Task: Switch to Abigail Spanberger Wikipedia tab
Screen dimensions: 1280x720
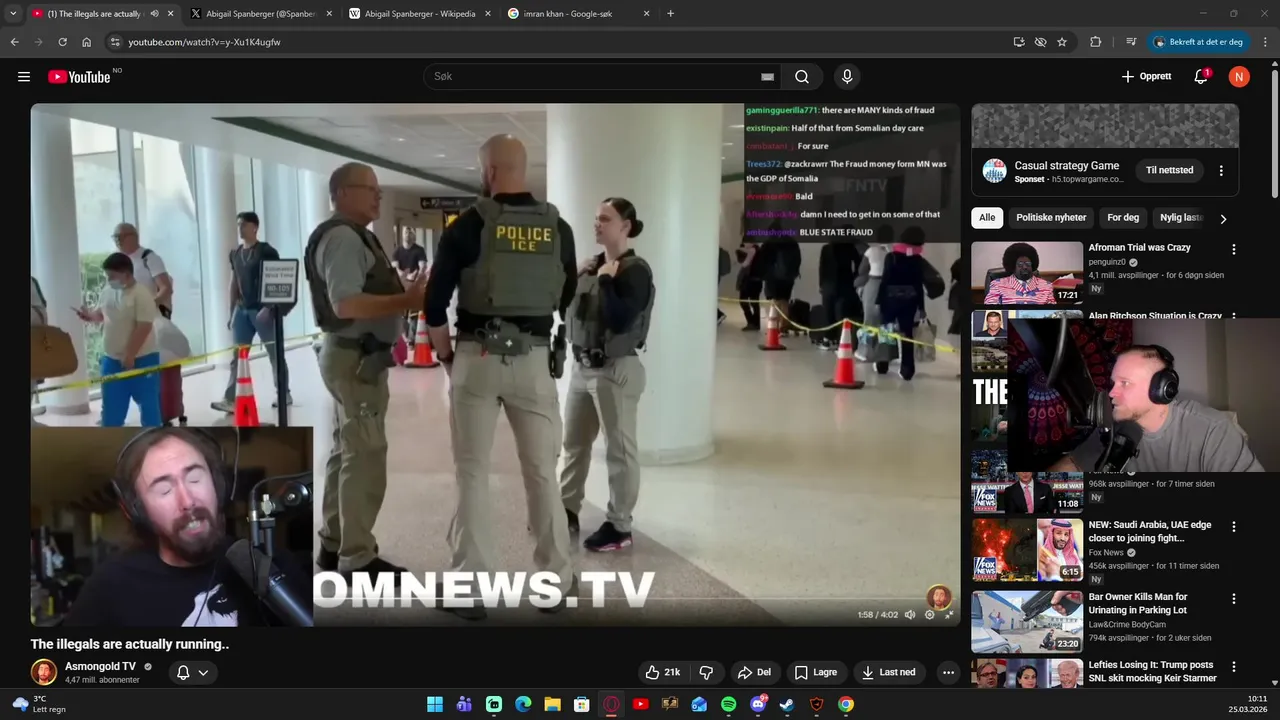Action: click(420, 14)
